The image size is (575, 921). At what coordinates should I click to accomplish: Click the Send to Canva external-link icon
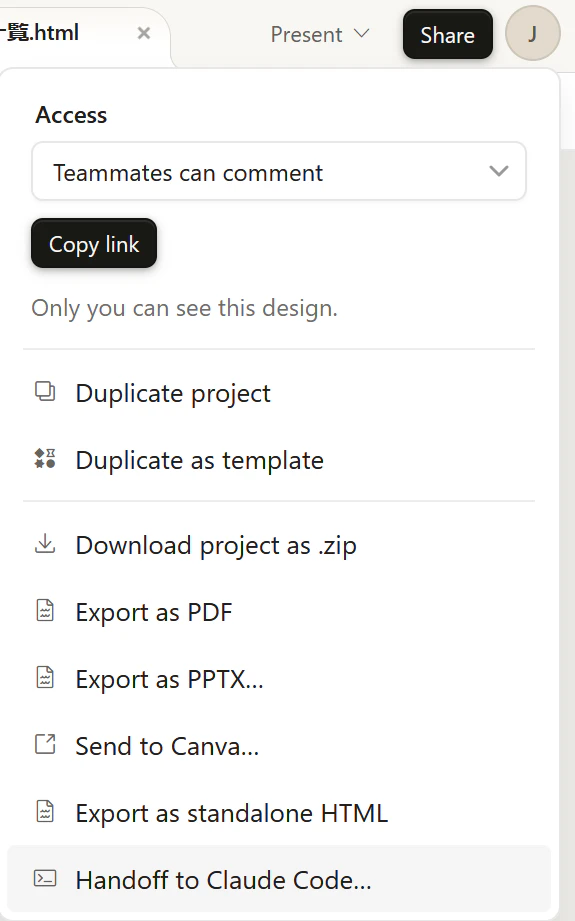pos(45,745)
